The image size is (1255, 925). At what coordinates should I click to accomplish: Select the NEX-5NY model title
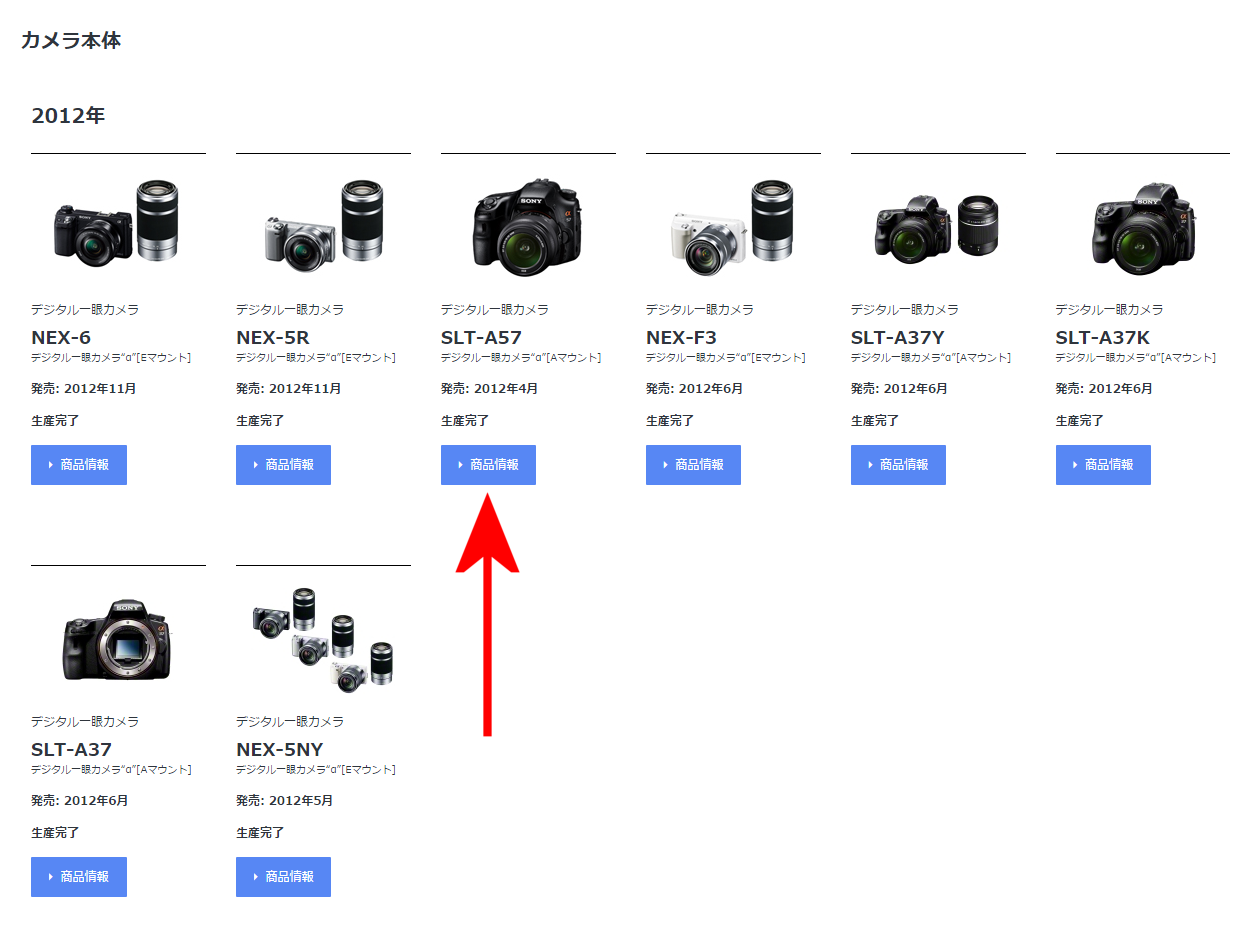click(280, 749)
